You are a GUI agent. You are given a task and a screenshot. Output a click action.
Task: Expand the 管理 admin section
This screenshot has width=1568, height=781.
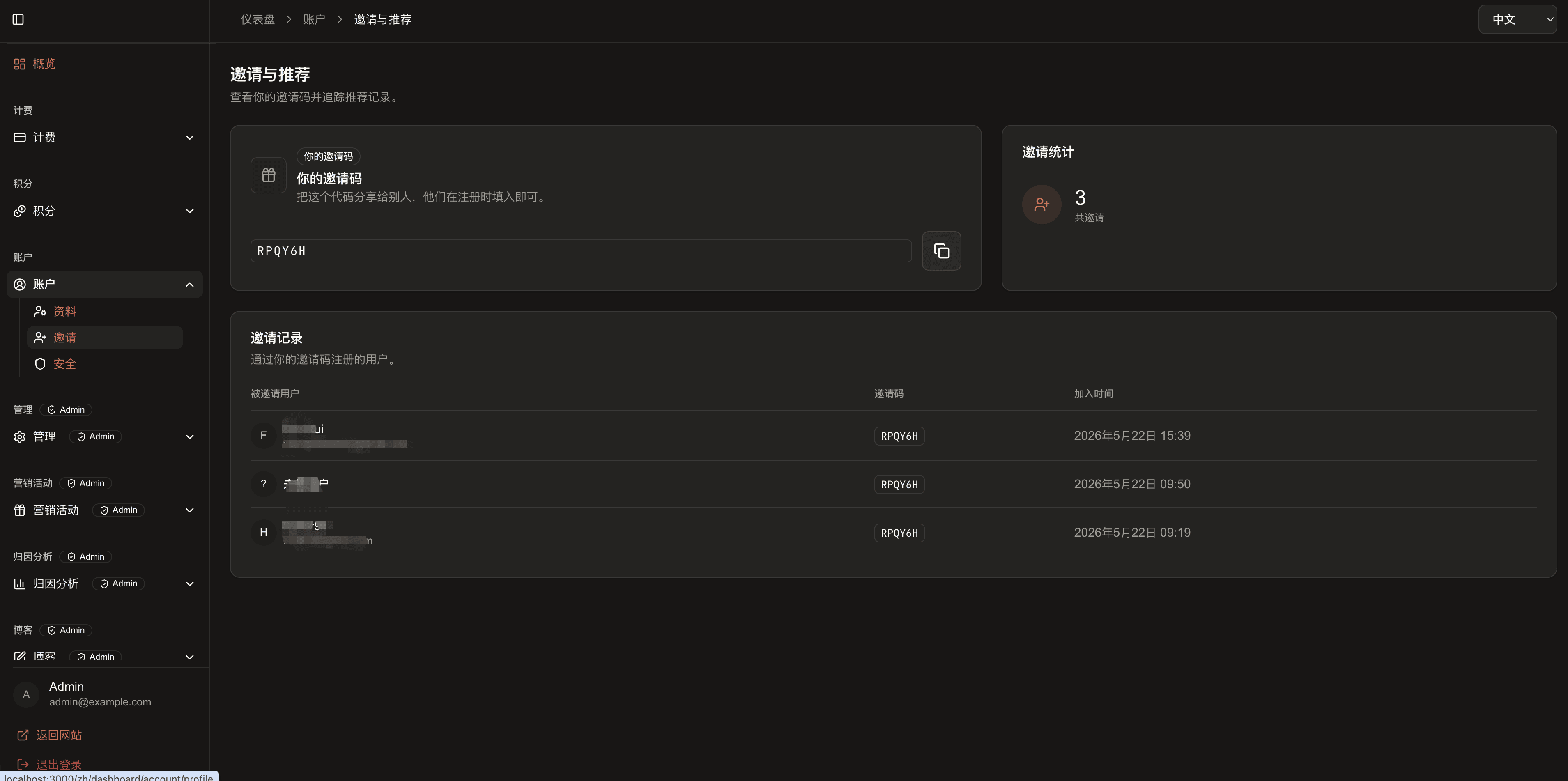point(105,436)
